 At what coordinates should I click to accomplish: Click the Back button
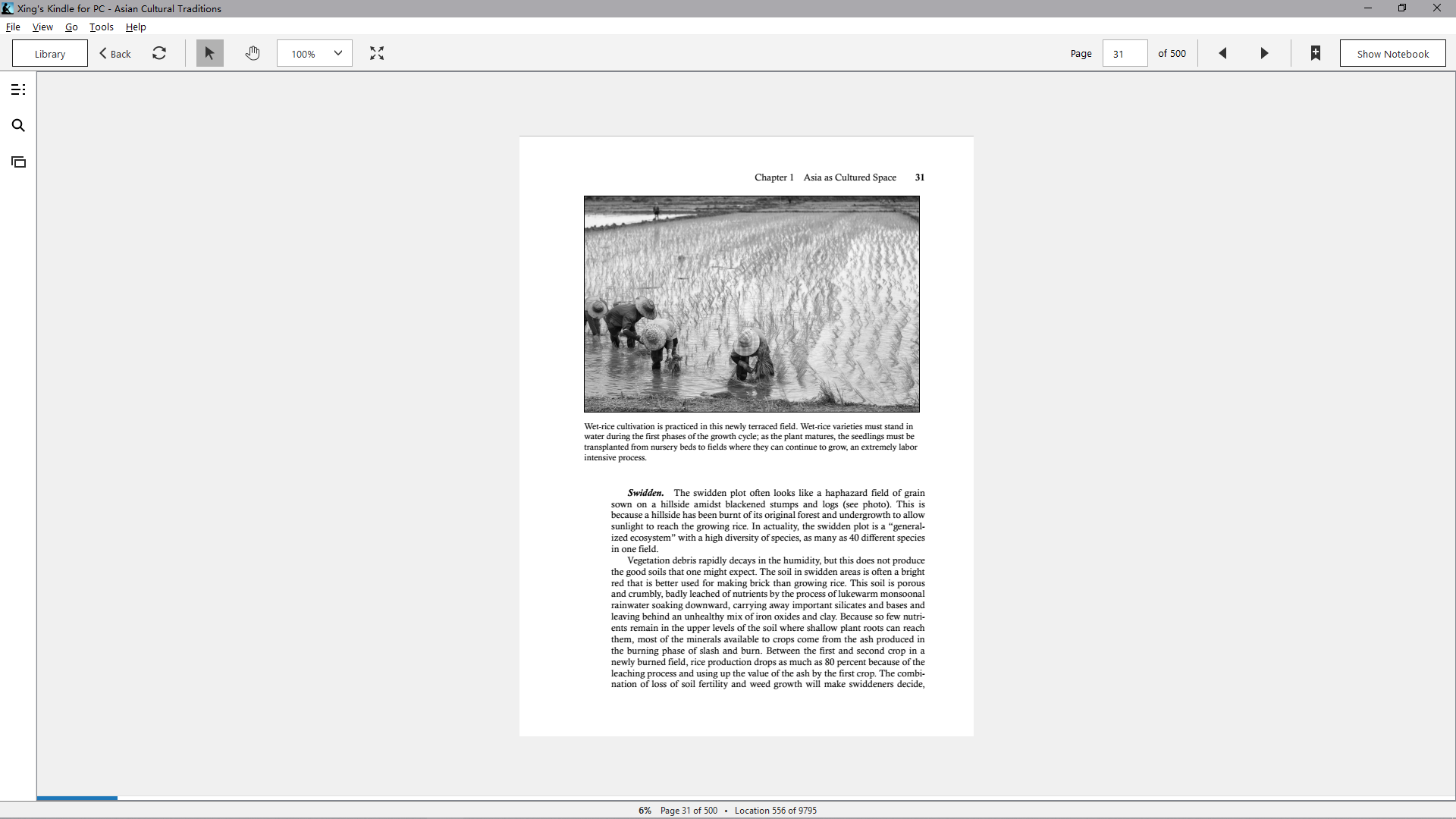click(x=115, y=53)
